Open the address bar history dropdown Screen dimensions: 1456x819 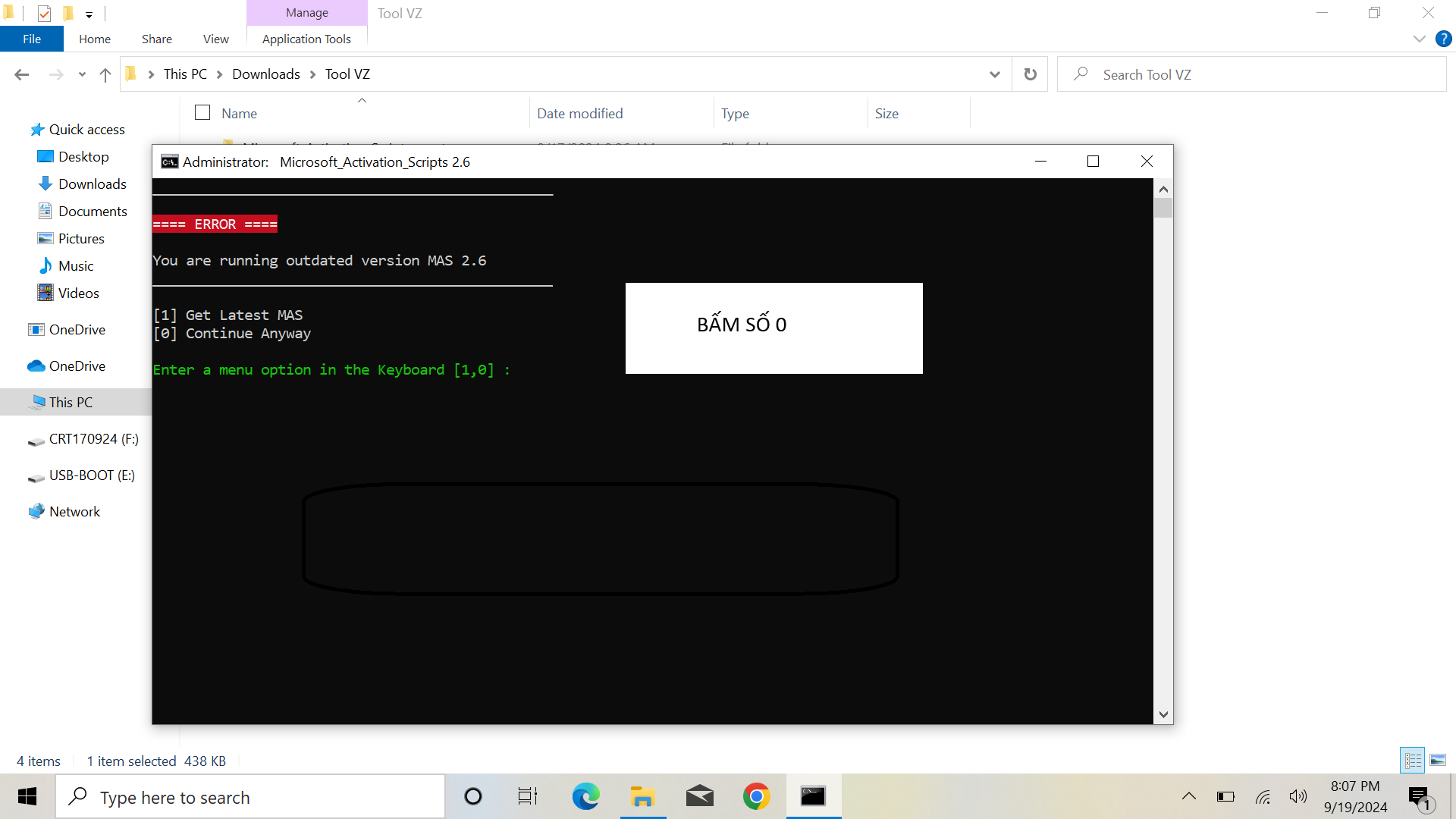point(995,74)
